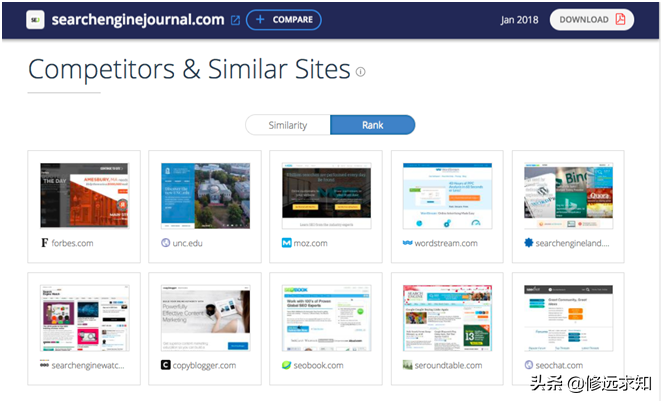Click the Jan 2018 date label
The width and height of the screenshot is (663, 403).
(519, 20)
